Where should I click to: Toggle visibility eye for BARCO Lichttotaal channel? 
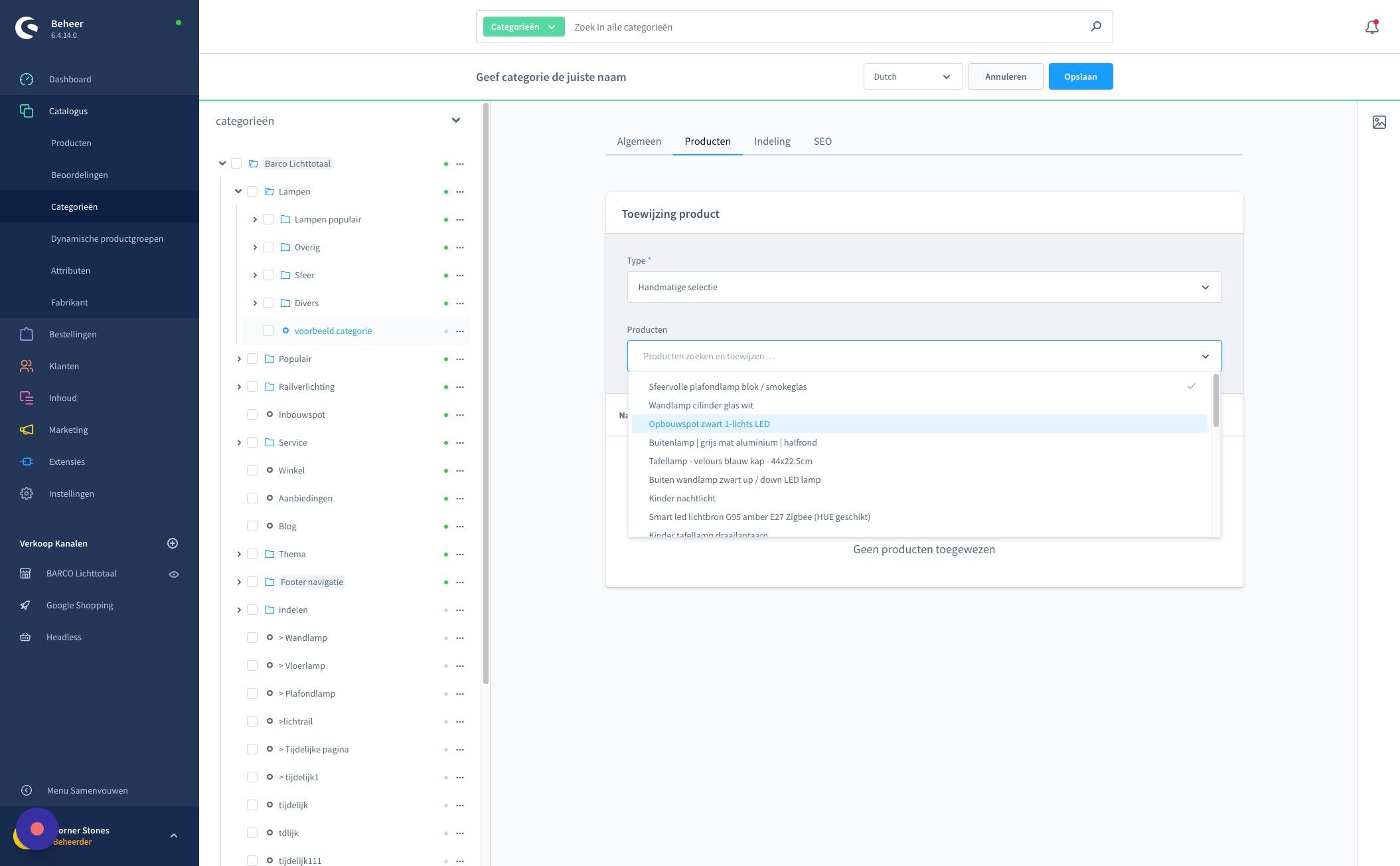pos(174,573)
